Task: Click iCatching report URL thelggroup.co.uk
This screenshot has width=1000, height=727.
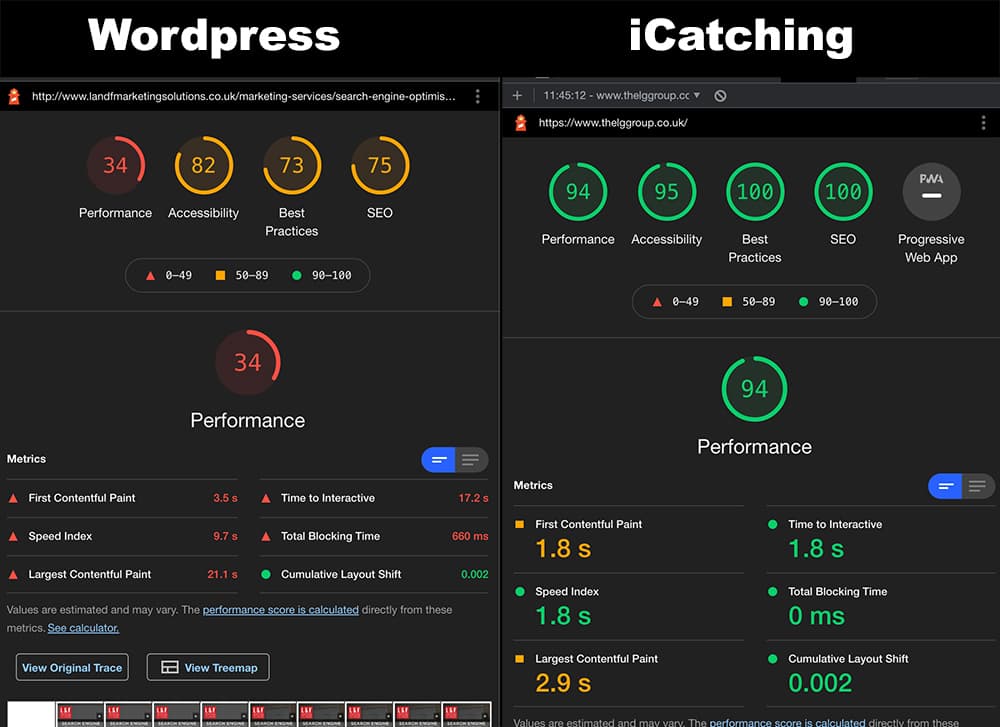Action: point(613,122)
